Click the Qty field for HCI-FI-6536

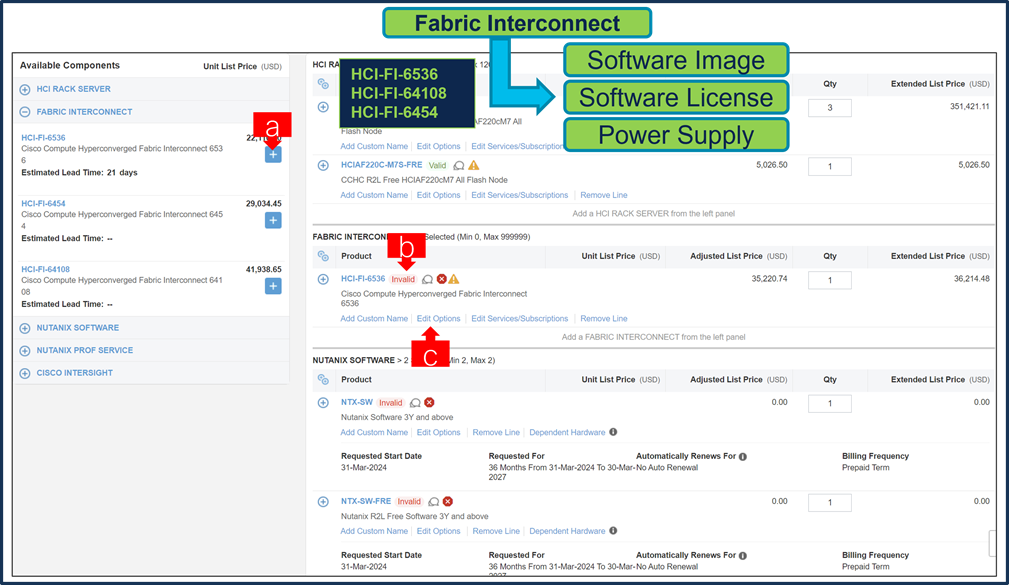829,280
